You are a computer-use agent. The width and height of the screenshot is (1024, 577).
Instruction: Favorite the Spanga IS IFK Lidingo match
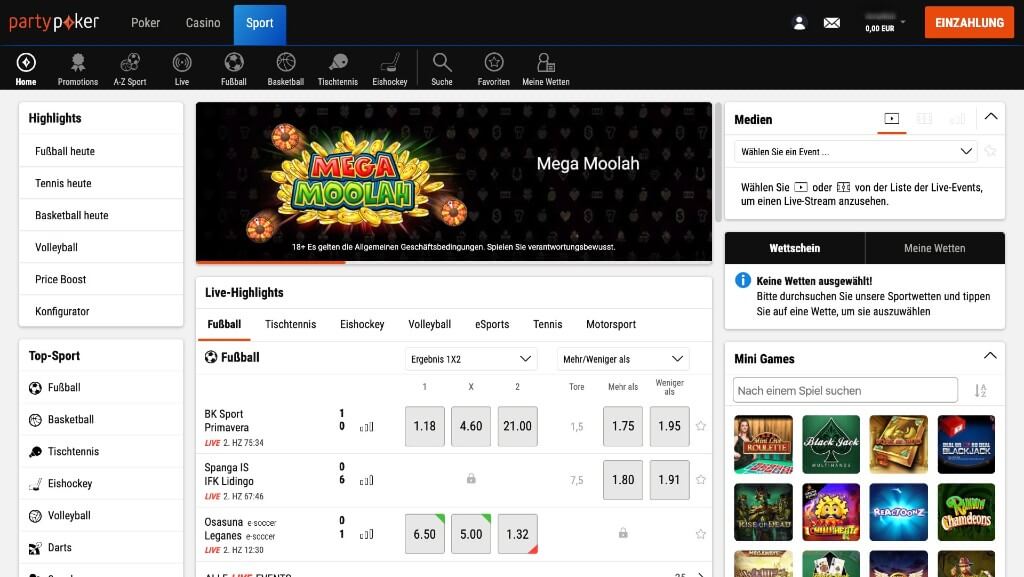coord(701,480)
